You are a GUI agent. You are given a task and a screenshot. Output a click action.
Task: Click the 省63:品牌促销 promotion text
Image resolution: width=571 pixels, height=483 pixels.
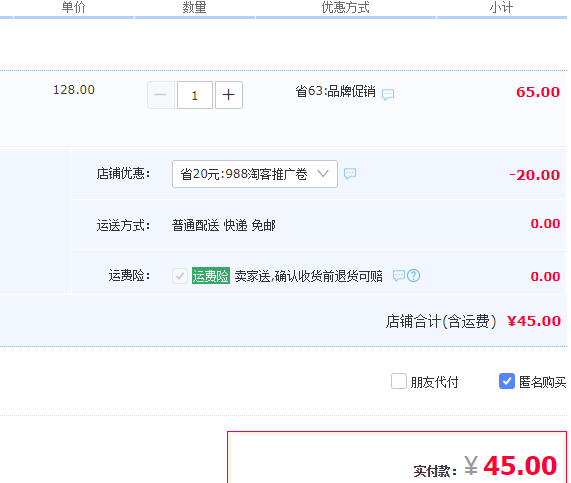click(335, 91)
